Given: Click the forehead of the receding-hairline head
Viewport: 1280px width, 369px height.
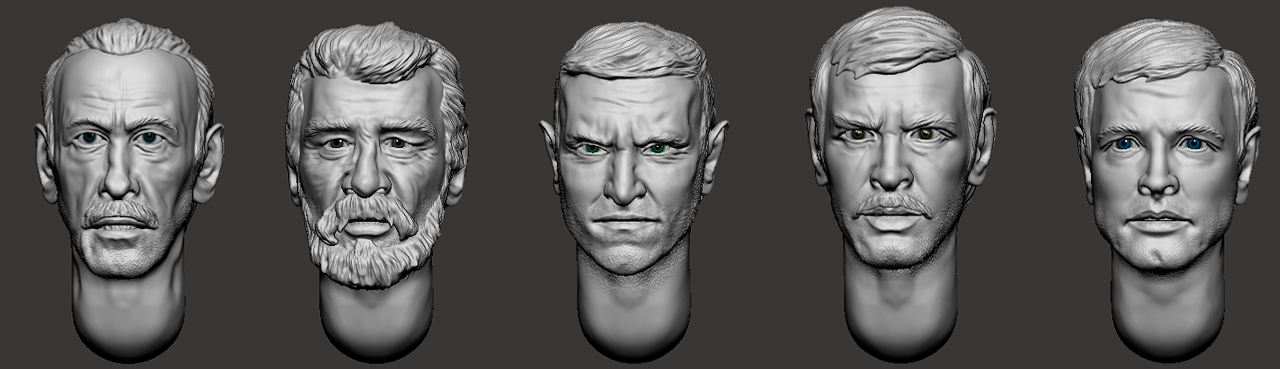Looking at the screenshot, I should 128,90.
